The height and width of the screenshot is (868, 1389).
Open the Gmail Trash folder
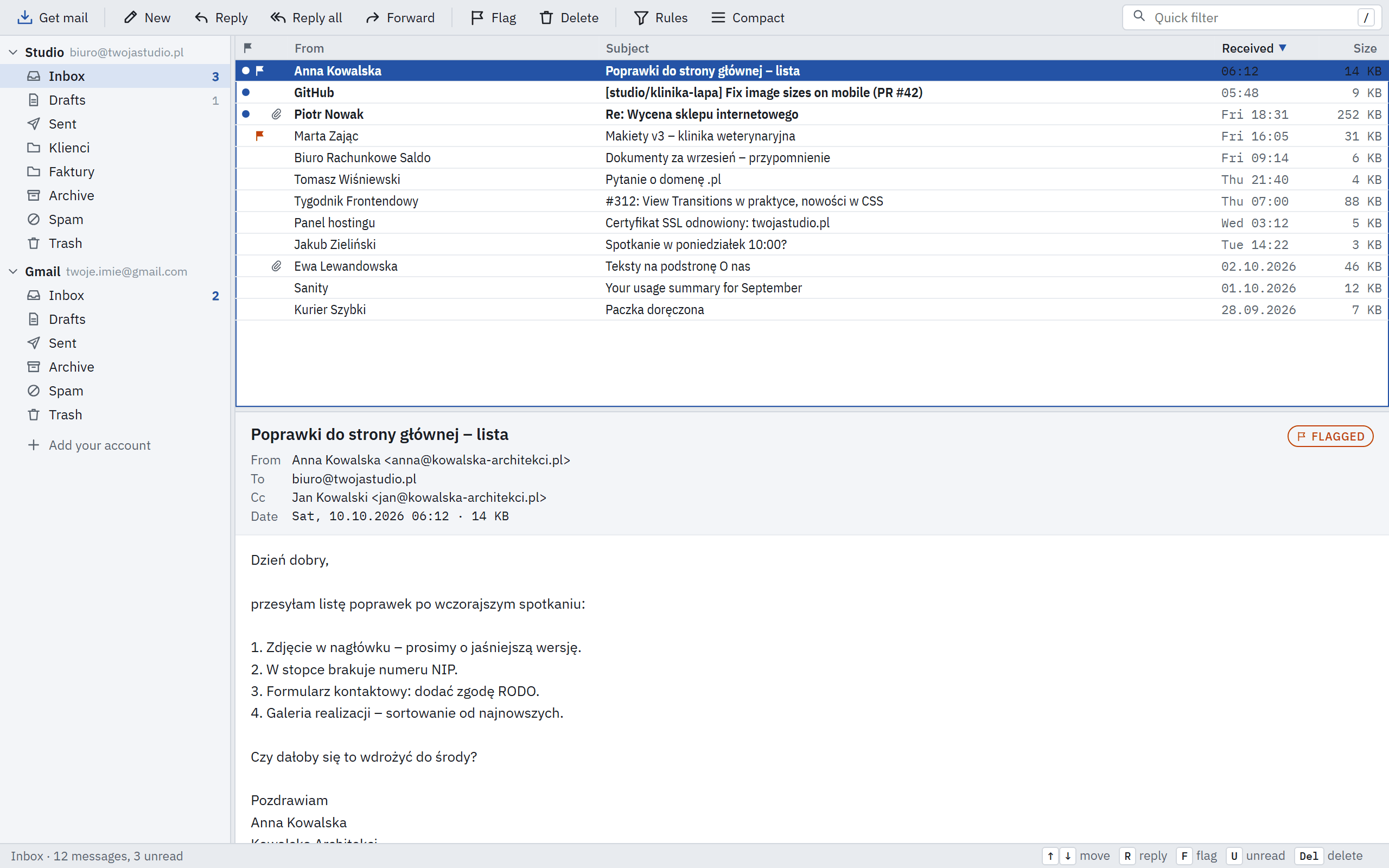pos(115,415)
